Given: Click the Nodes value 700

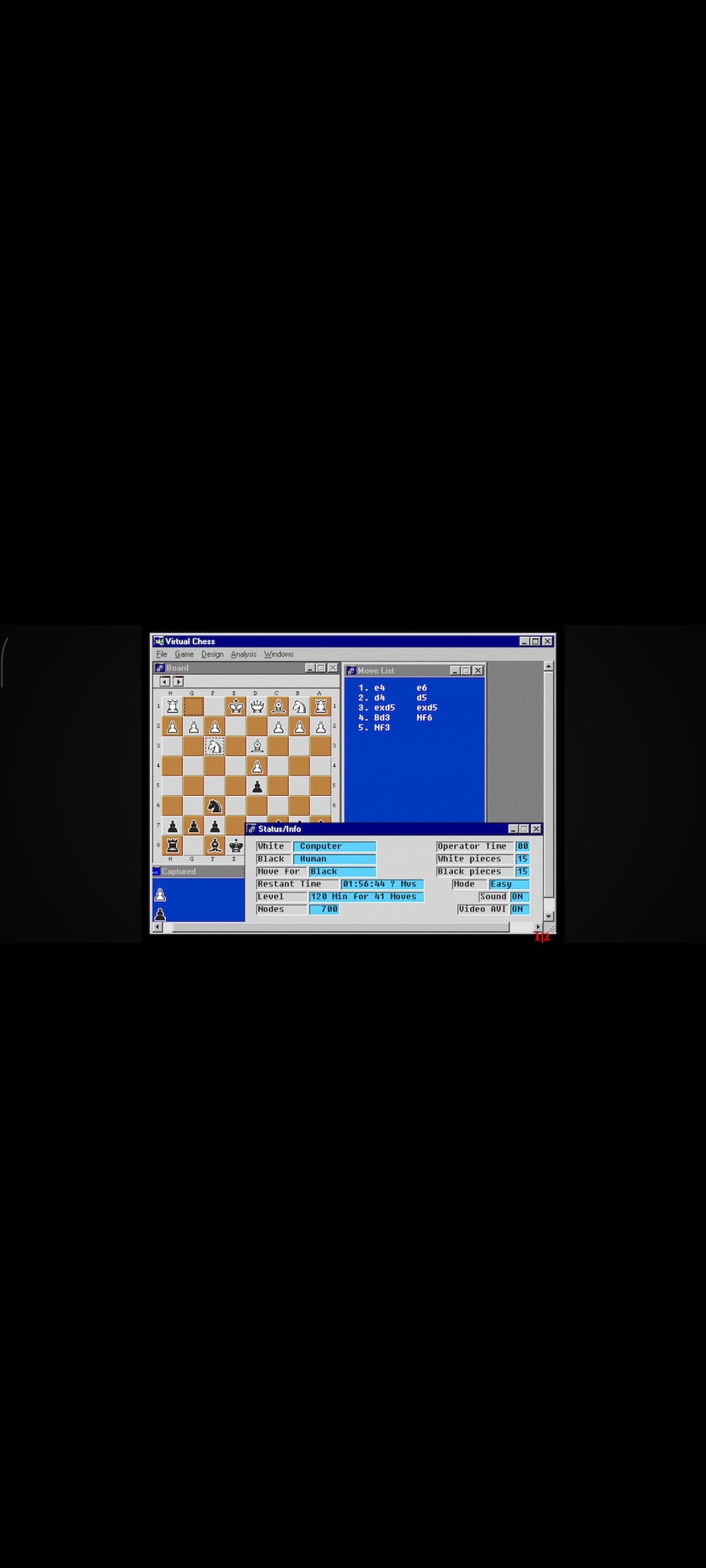Looking at the screenshot, I should (324, 909).
